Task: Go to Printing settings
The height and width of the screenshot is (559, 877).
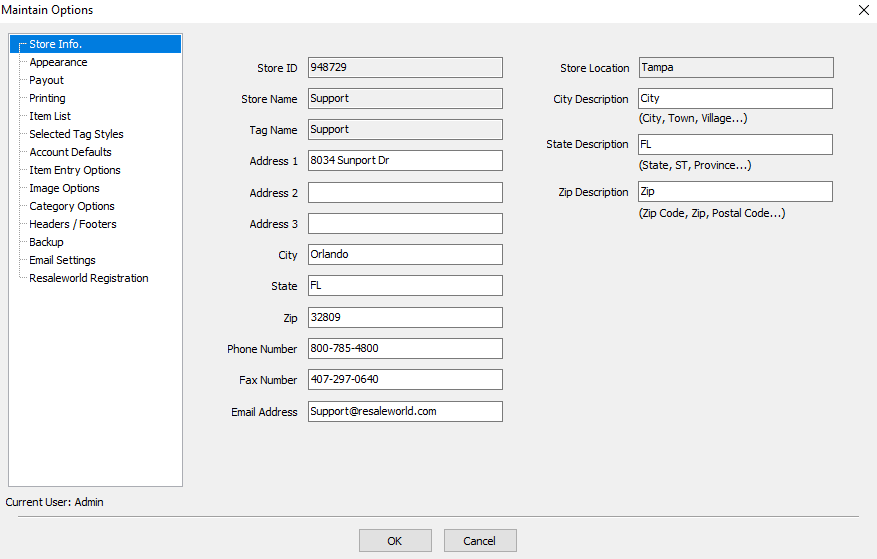Action: [x=47, y=98]
